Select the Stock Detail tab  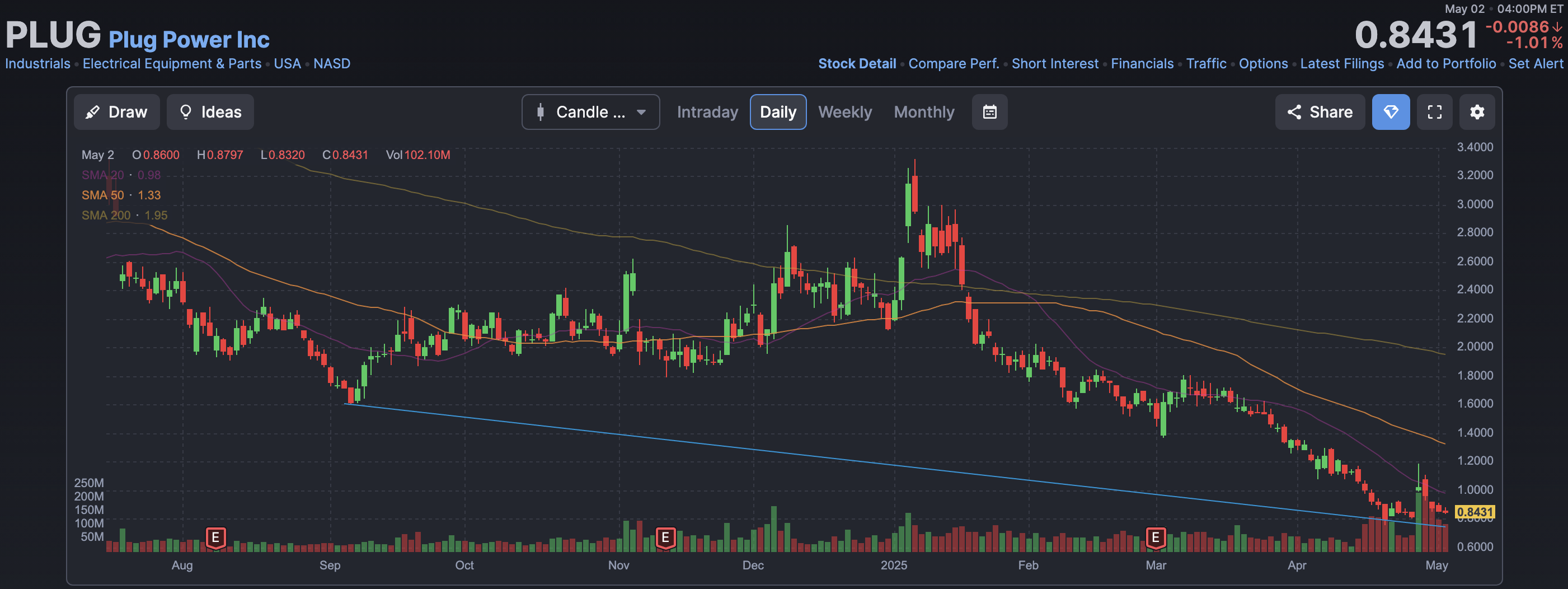[857, 63]
